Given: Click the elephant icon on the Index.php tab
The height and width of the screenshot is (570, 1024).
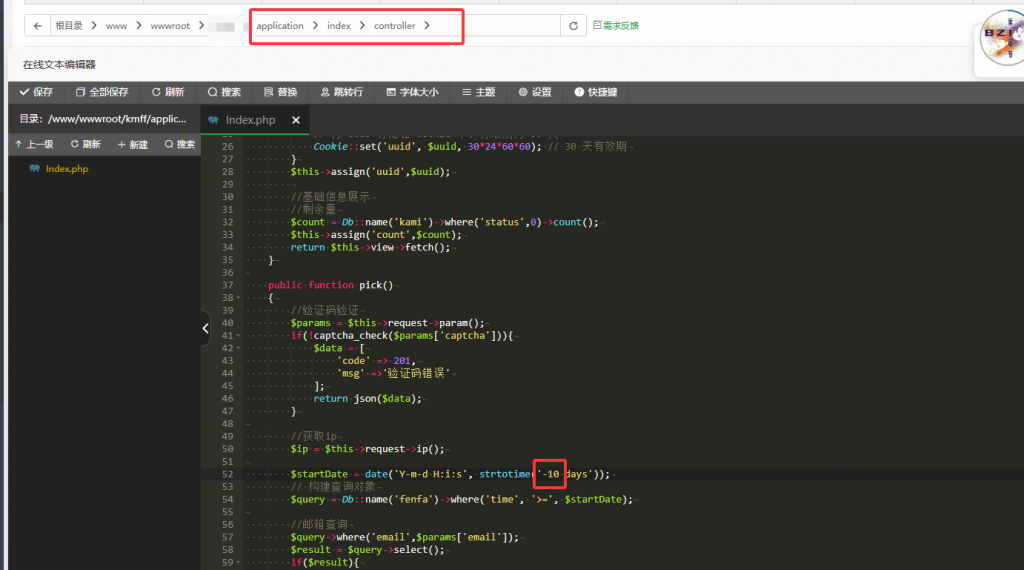Looking at the screenshot, I should click(213, 120).
